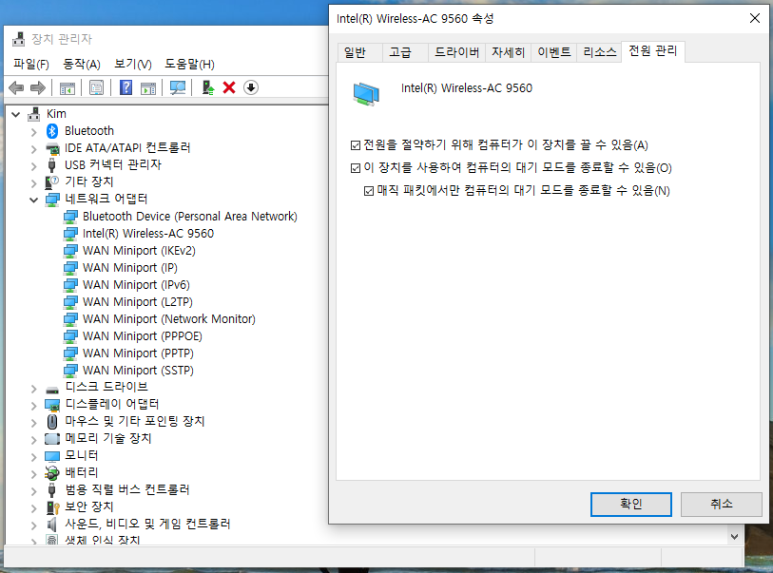Click the 보안 장치 key icon
This screenshot has width=773, height=573.
[x=52, y=507]
